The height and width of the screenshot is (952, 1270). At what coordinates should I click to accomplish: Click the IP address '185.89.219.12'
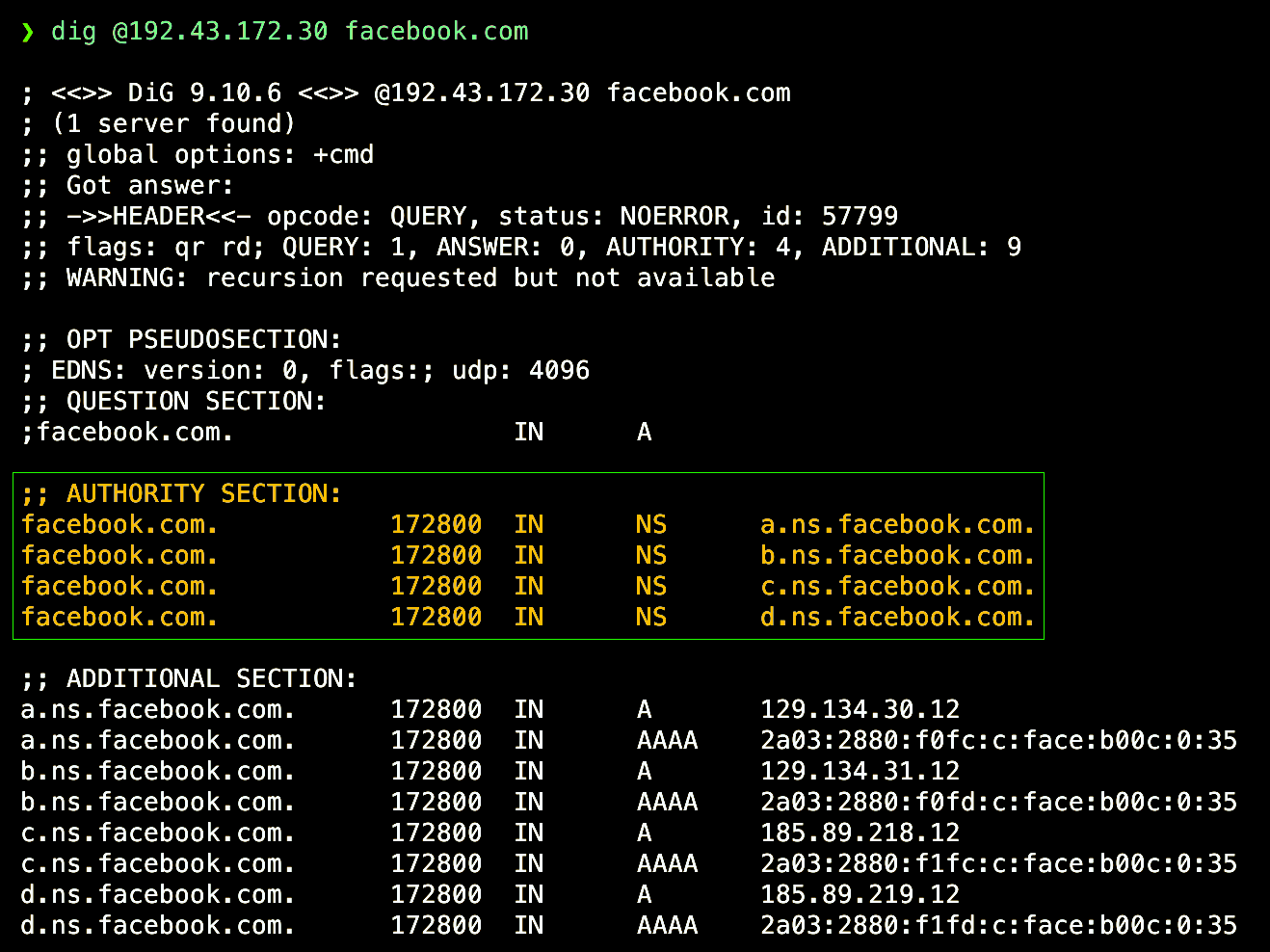click(860, 895)
